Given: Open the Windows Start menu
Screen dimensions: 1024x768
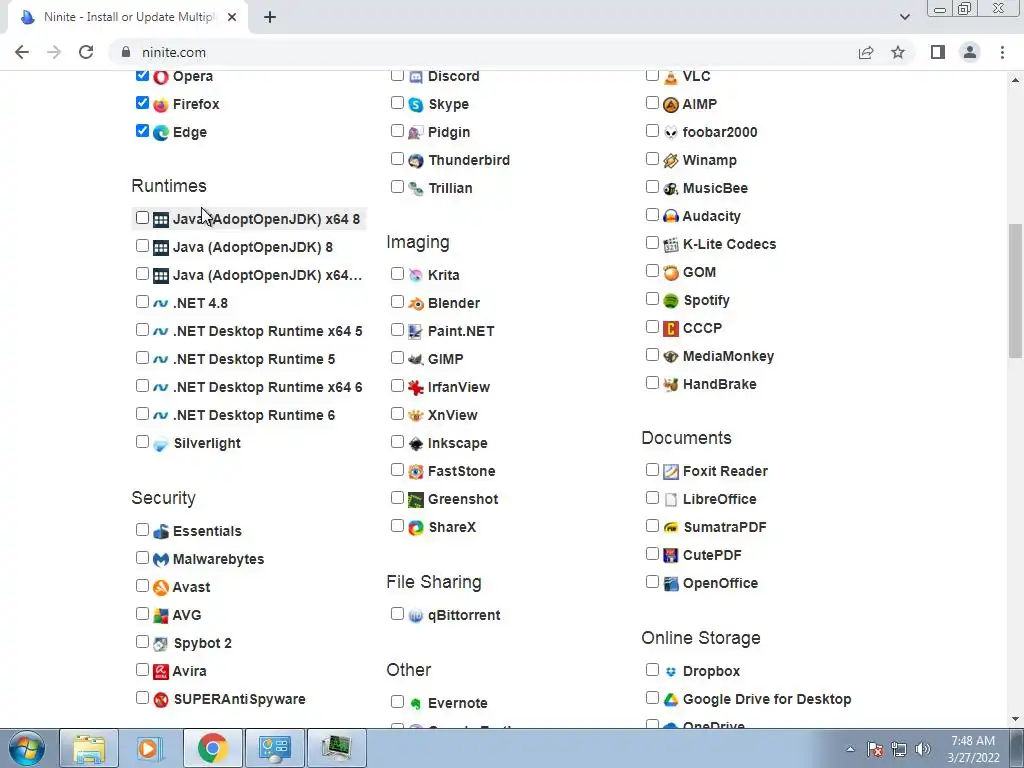Looking at the screenshot, I should [25, 748].
